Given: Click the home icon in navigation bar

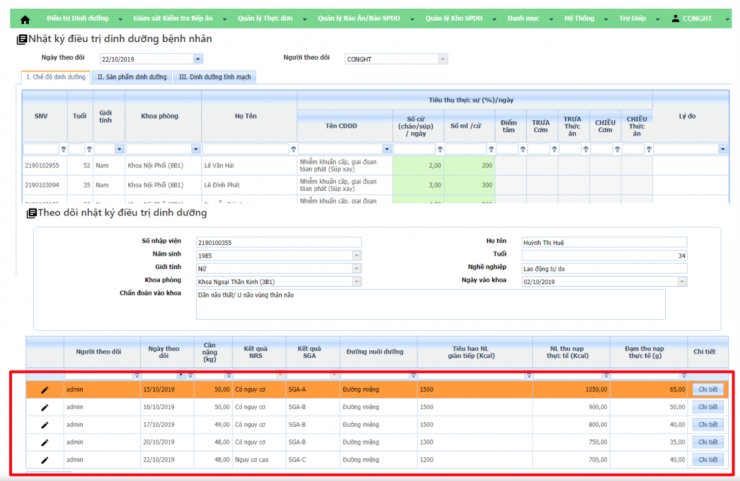Looking at the screenshot, I should pos(25,19).
